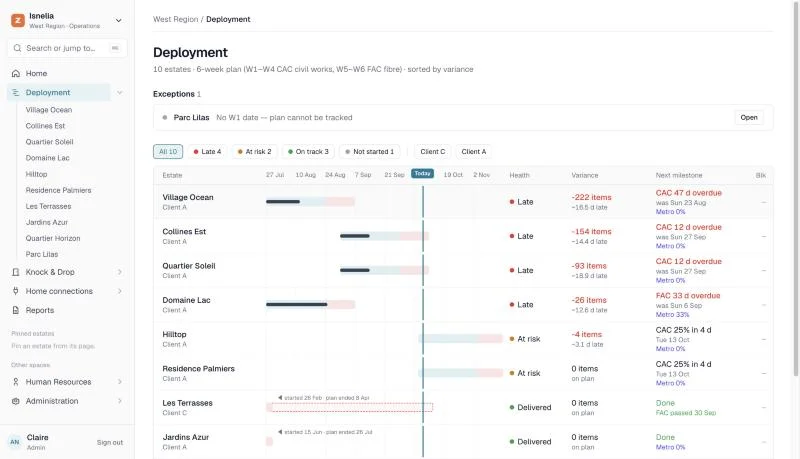Focus the Search or jump to field
The width and height of the screenshot is (800, 459).
(67, 48)
